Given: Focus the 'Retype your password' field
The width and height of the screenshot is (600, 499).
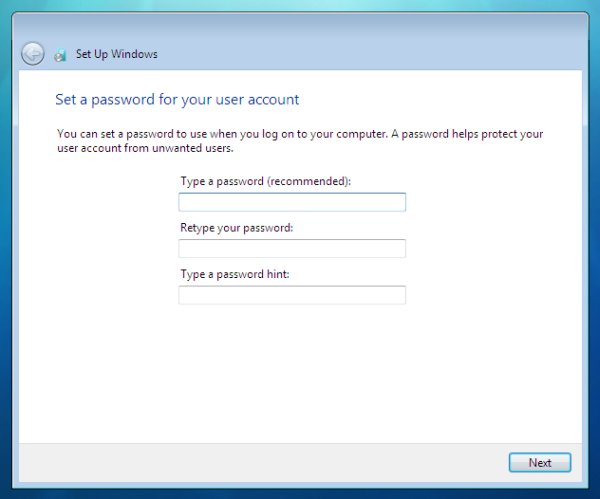Looking at the screenshot, I should pos(292,248).
